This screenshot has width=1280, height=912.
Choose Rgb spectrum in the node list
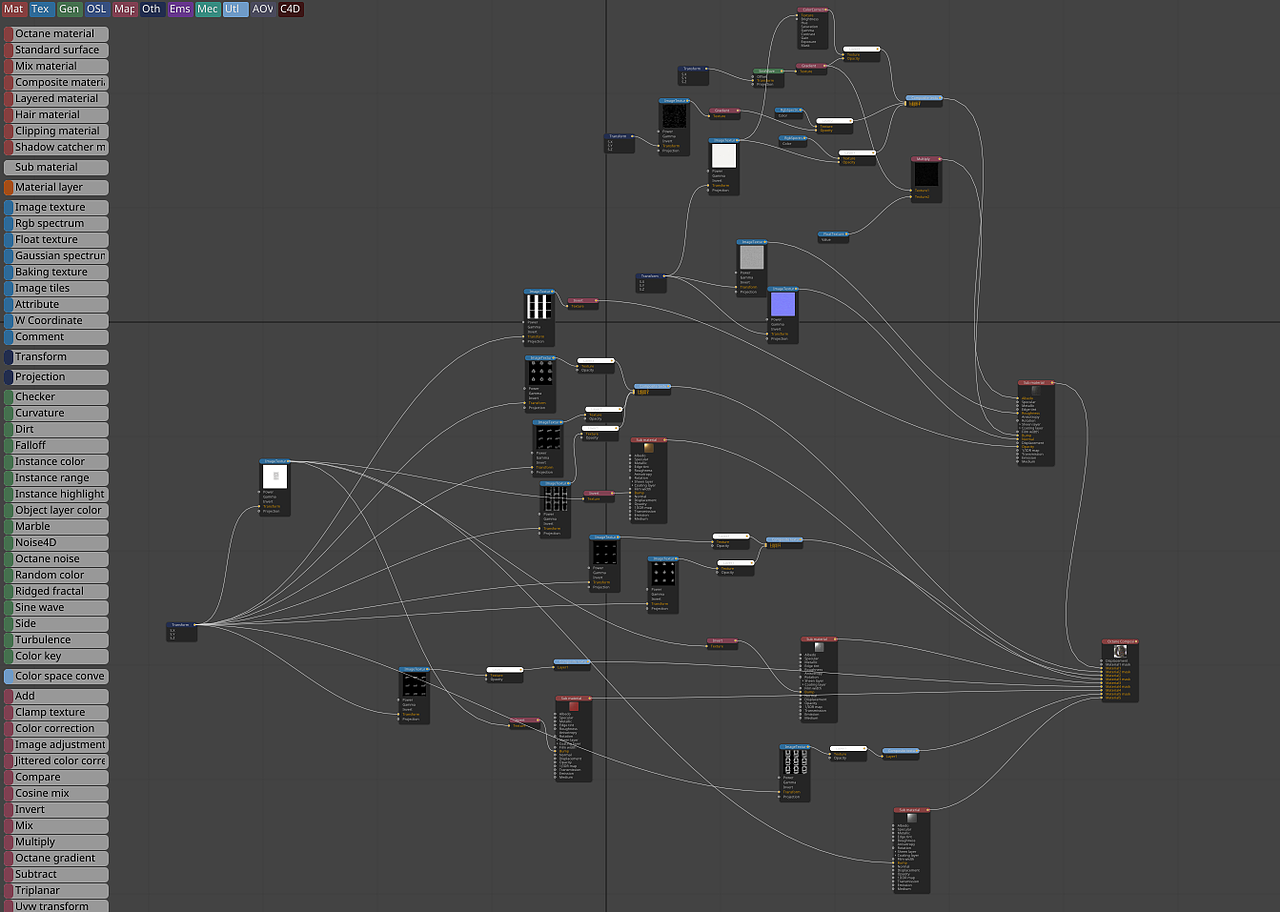pos(56,223)
